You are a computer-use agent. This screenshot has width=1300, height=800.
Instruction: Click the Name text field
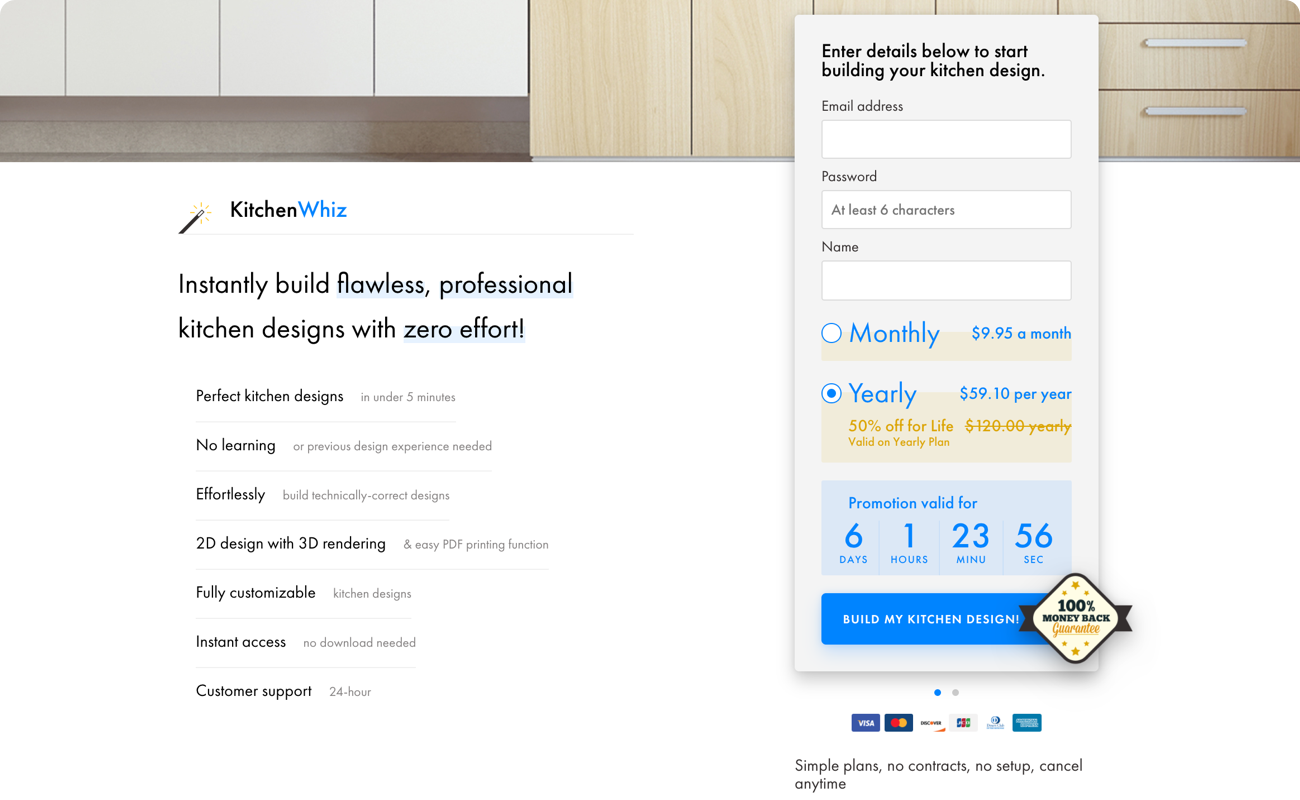[946, 280]
